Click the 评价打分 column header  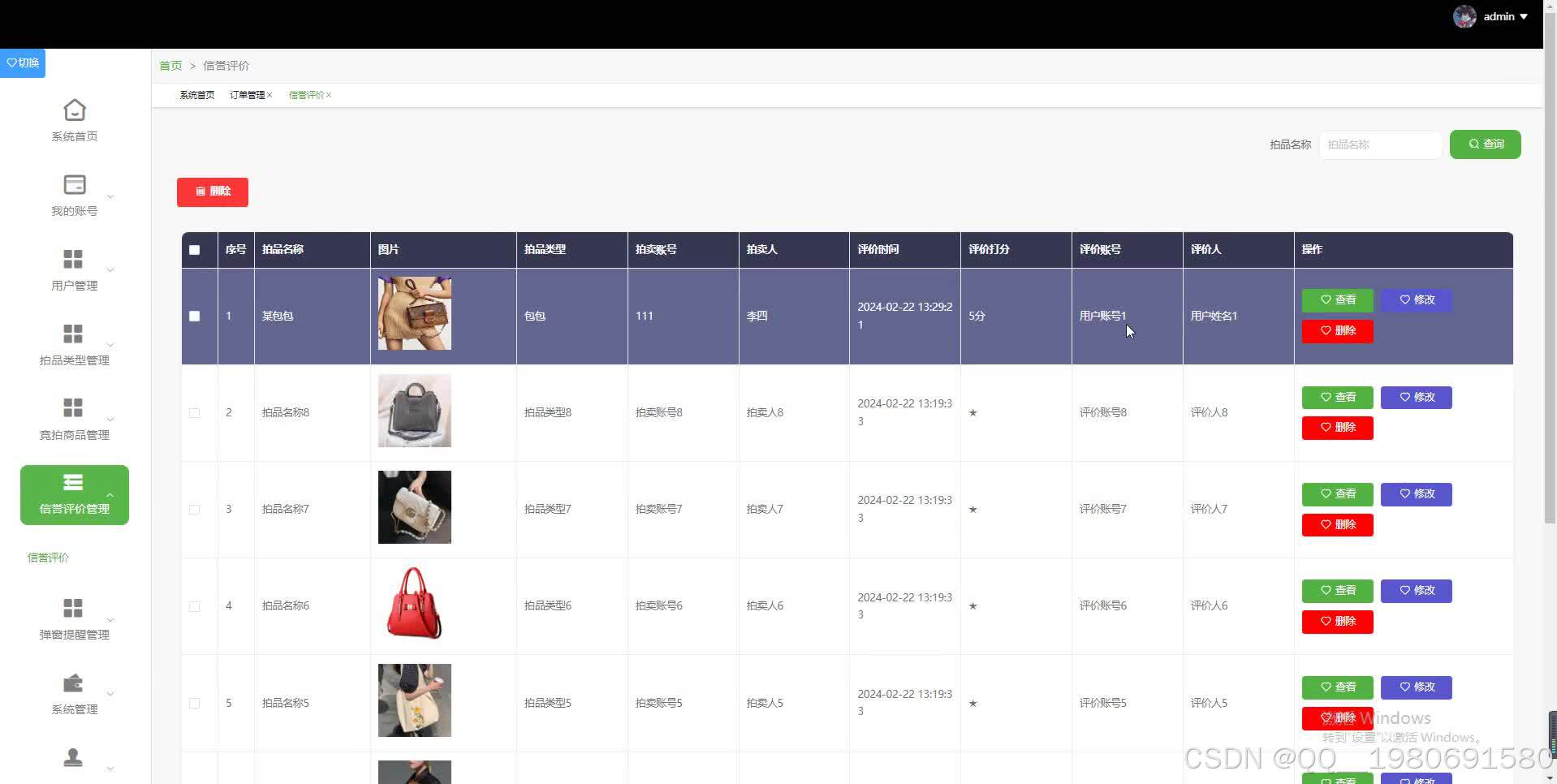1016,250
